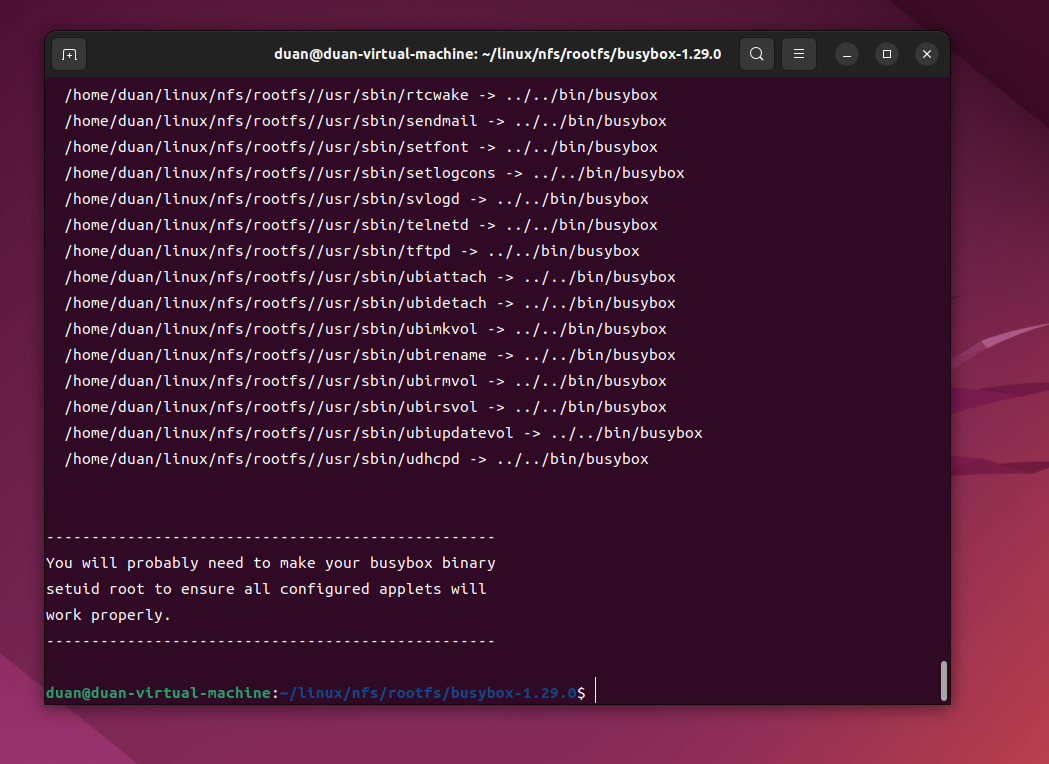Click the duan@duan-virtual-machine prompt user text

click(x=158, y=693)
